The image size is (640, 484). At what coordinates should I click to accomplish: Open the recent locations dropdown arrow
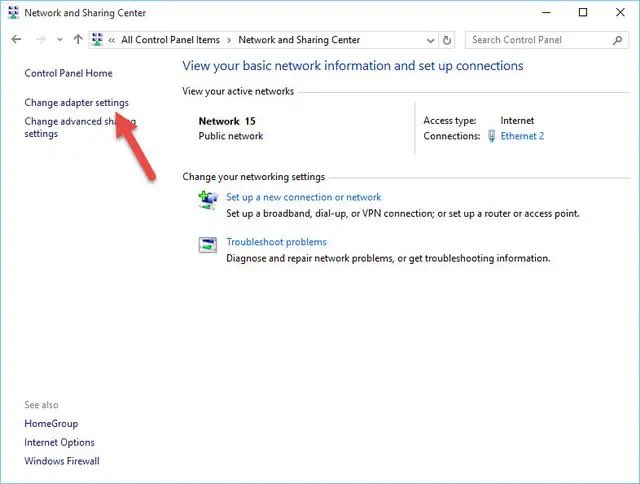60,40
